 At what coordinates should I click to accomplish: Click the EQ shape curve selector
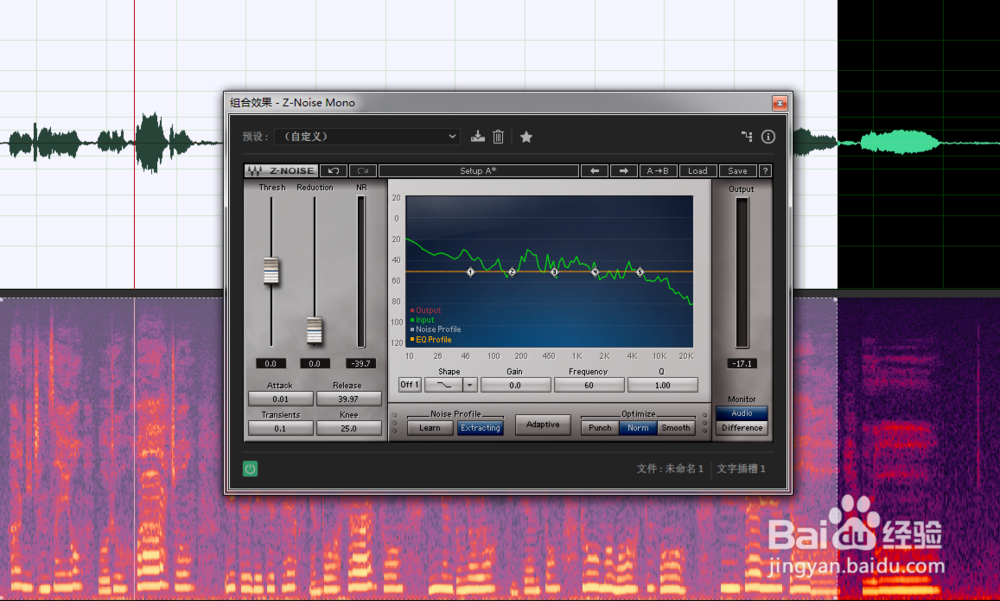pos(443,385)
